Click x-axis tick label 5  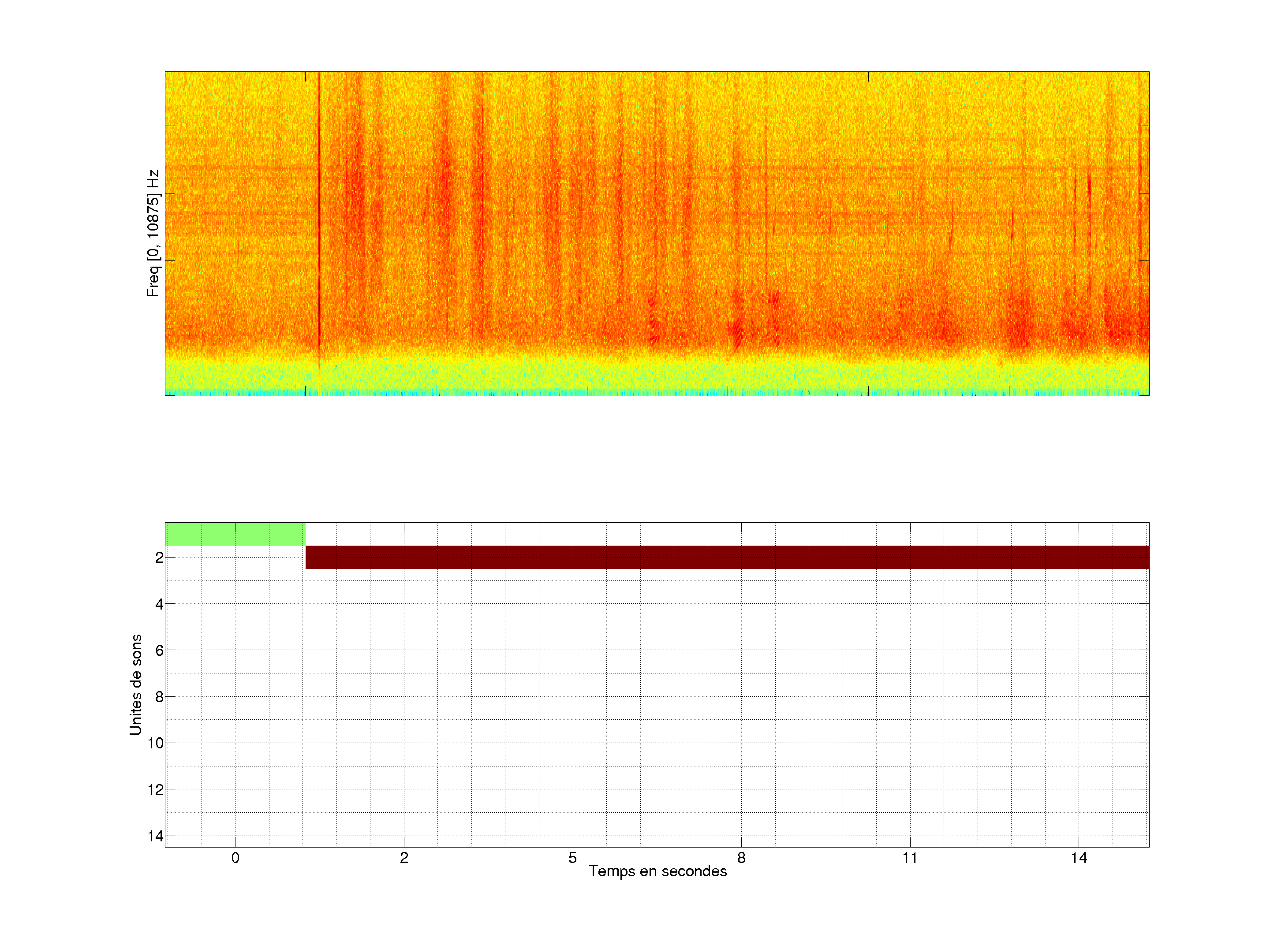click(x=572, y=858)
